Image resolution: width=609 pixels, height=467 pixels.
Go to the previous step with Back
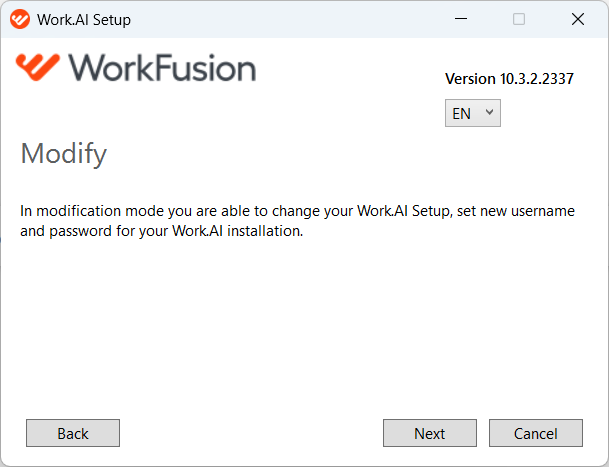tap(73, 433)
